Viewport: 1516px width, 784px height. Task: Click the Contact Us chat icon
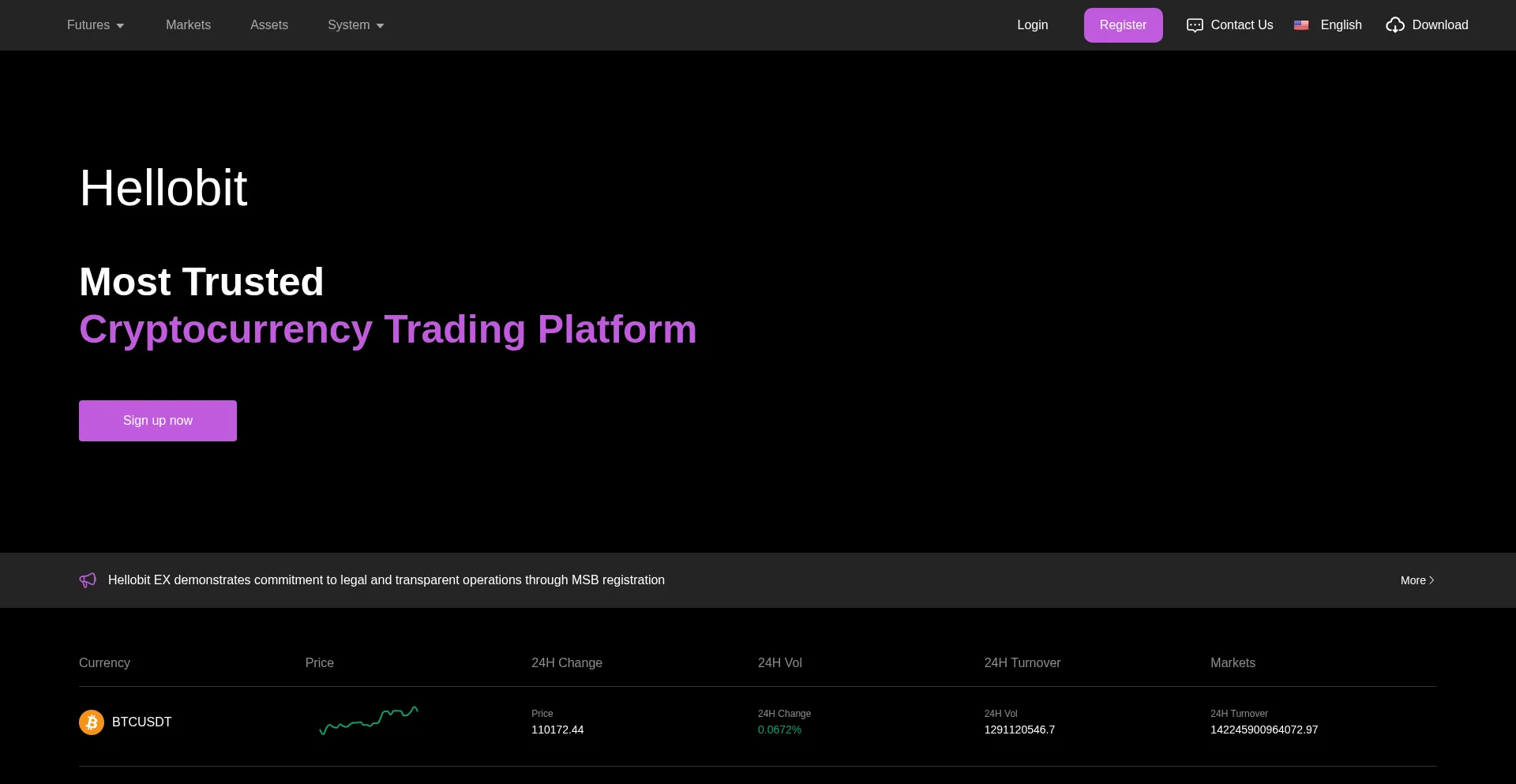1195,25
